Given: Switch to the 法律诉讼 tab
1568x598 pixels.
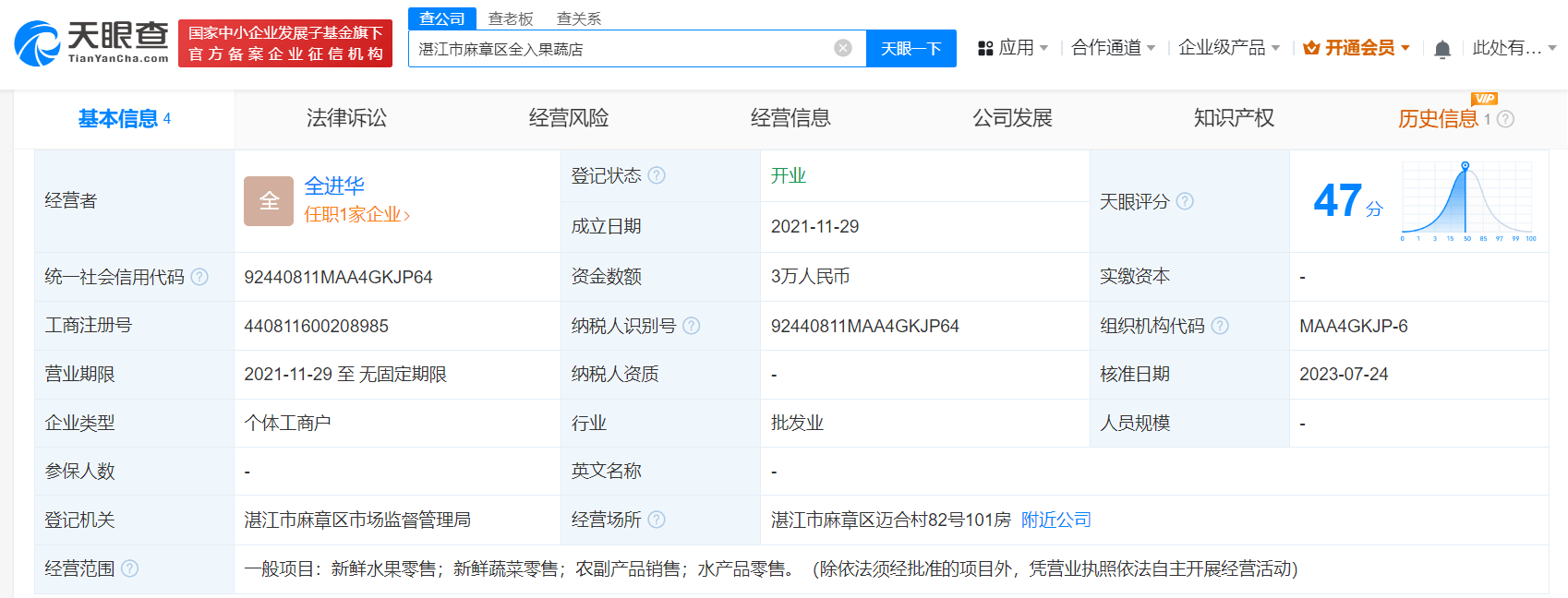Looking at the screenshot, I should 346,118.
